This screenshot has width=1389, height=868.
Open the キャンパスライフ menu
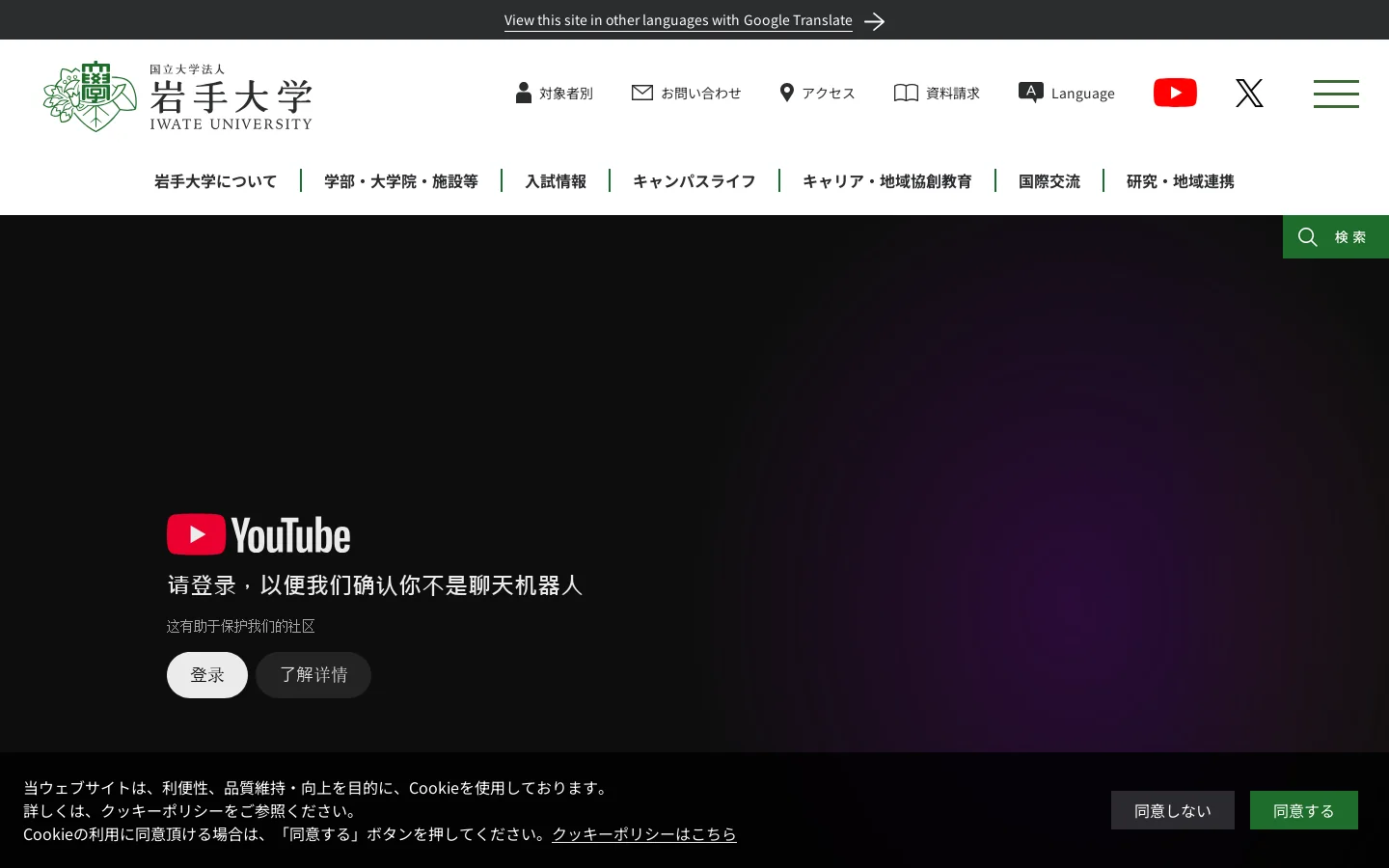(694, 181)
